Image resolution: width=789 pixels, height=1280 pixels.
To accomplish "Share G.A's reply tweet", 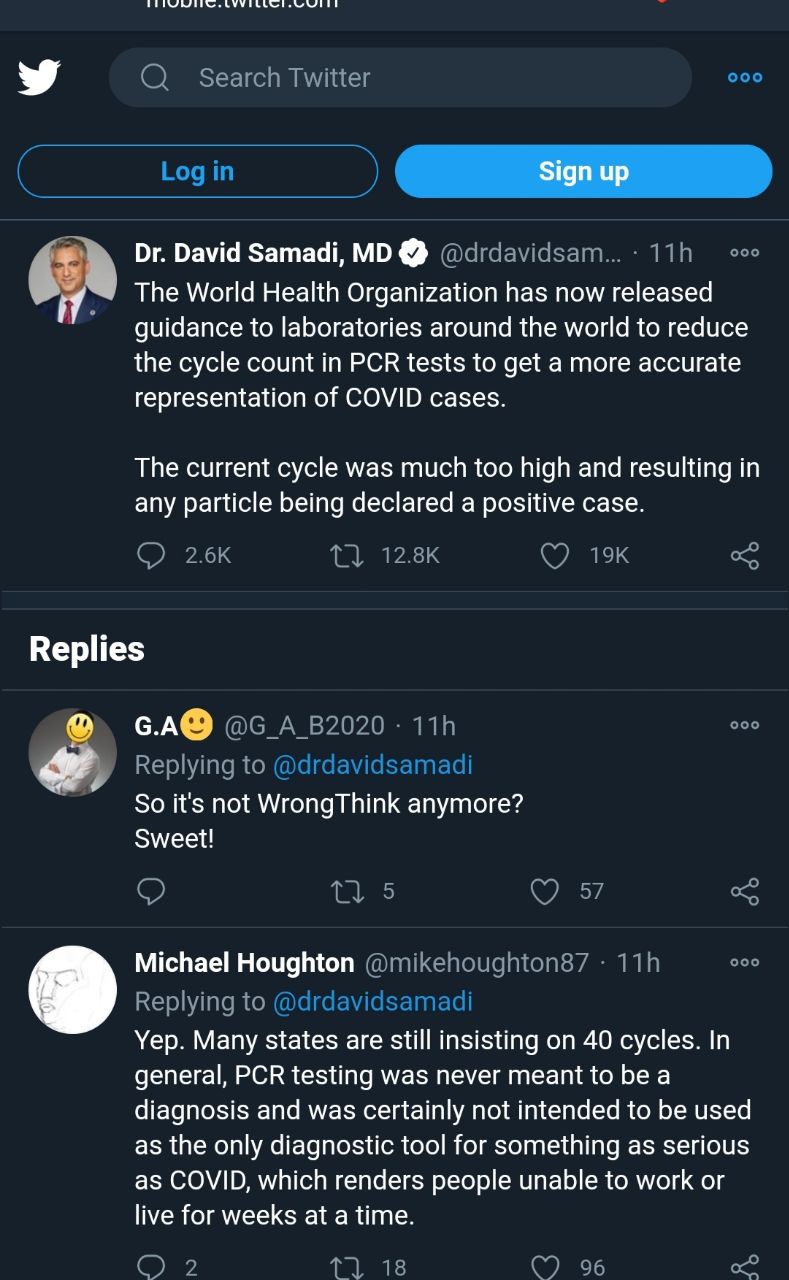I will tap(745, 890).
